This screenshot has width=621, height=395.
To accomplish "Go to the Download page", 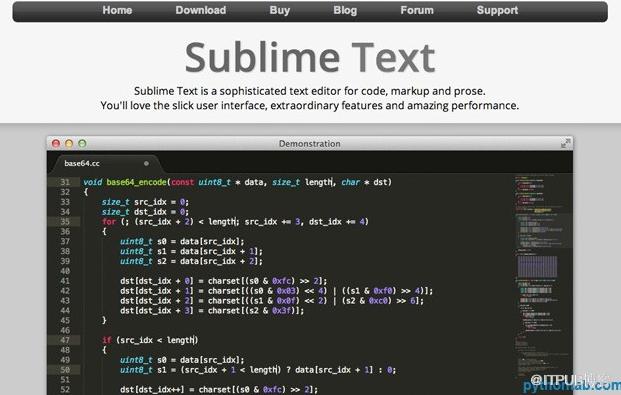I will pos(201,10).
